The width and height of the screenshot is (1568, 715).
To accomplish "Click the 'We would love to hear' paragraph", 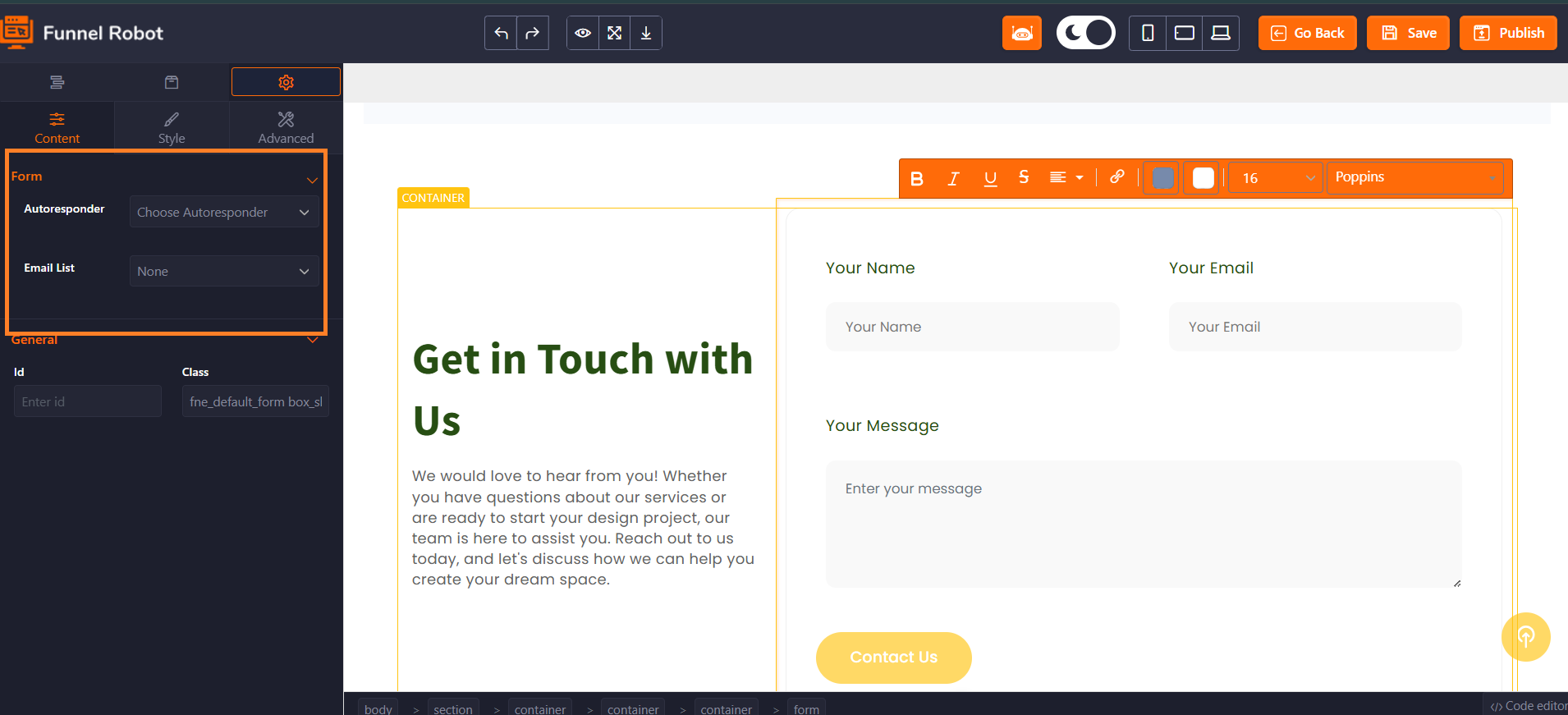I will point(583,528).
